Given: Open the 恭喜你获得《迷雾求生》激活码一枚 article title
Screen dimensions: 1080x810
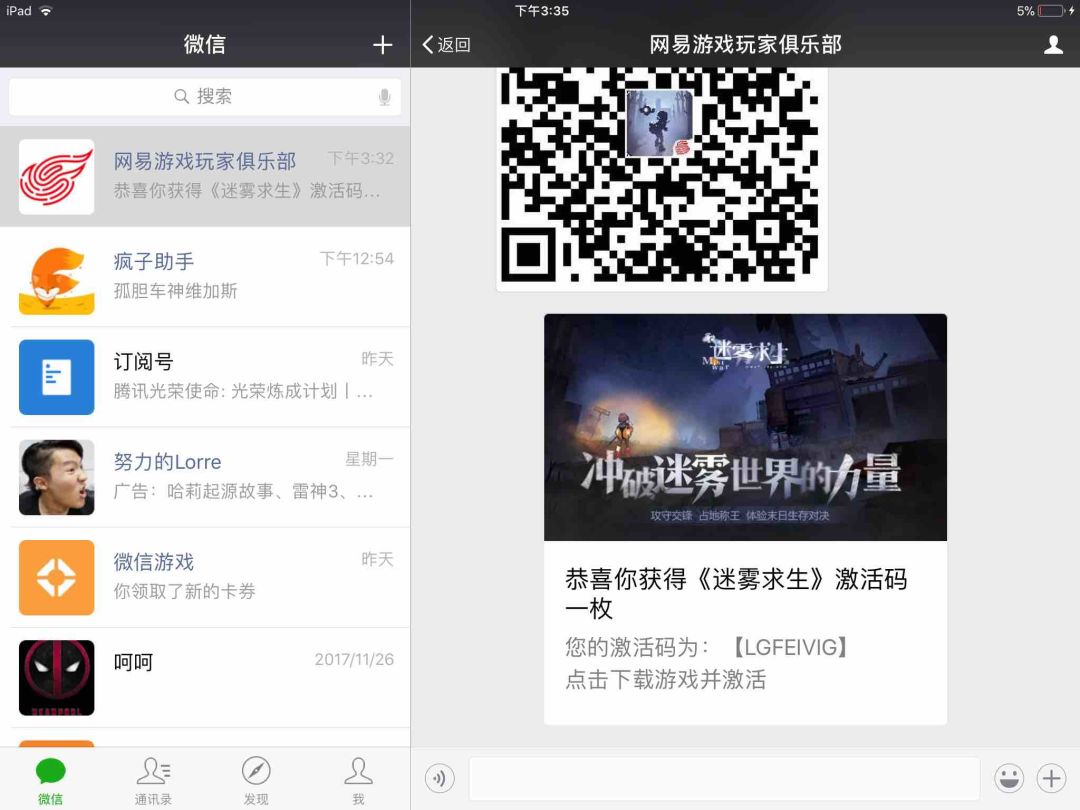Looking at the screenshot, I should (x=736, y=593).
